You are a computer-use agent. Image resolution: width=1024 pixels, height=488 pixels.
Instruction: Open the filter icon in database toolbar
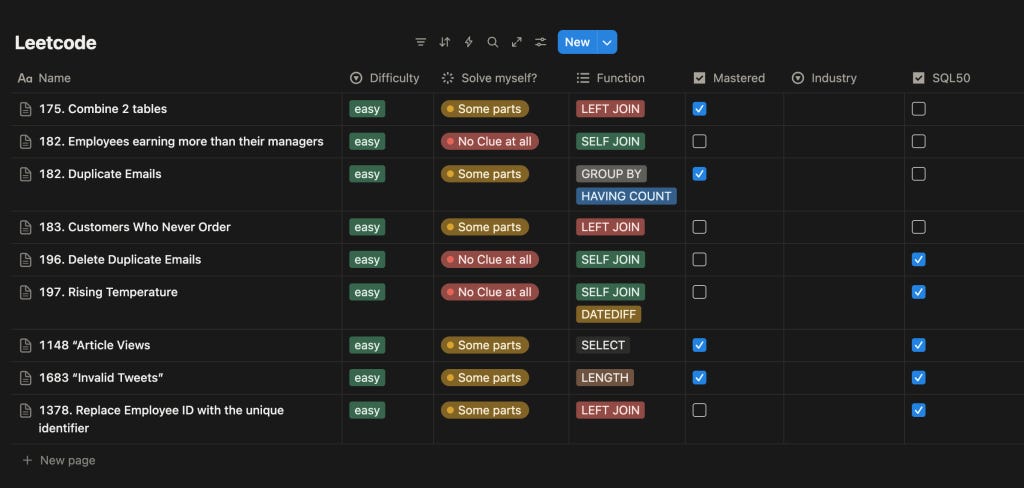pyautogui.click(x=421, y=42)
